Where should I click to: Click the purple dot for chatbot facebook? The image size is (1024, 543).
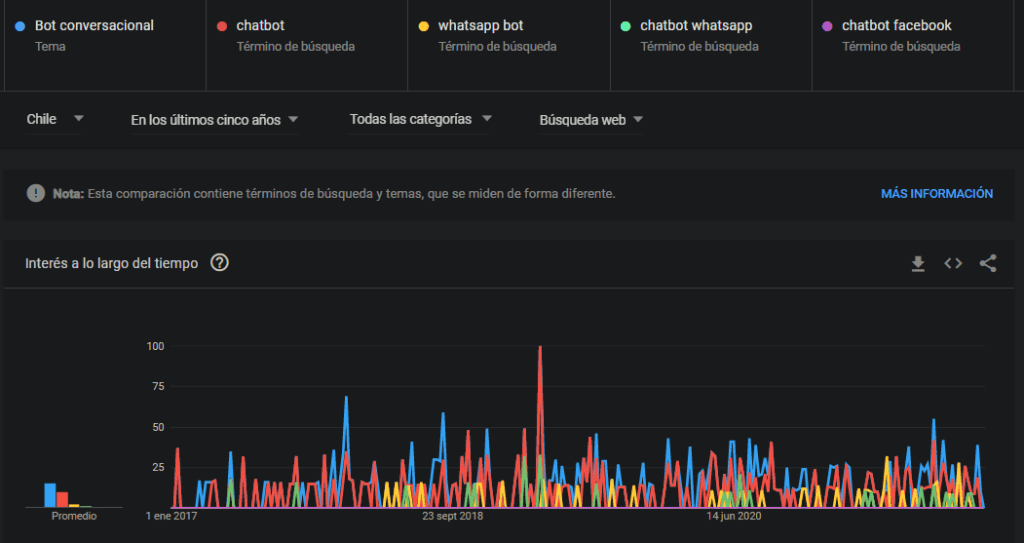click(827, 26)
